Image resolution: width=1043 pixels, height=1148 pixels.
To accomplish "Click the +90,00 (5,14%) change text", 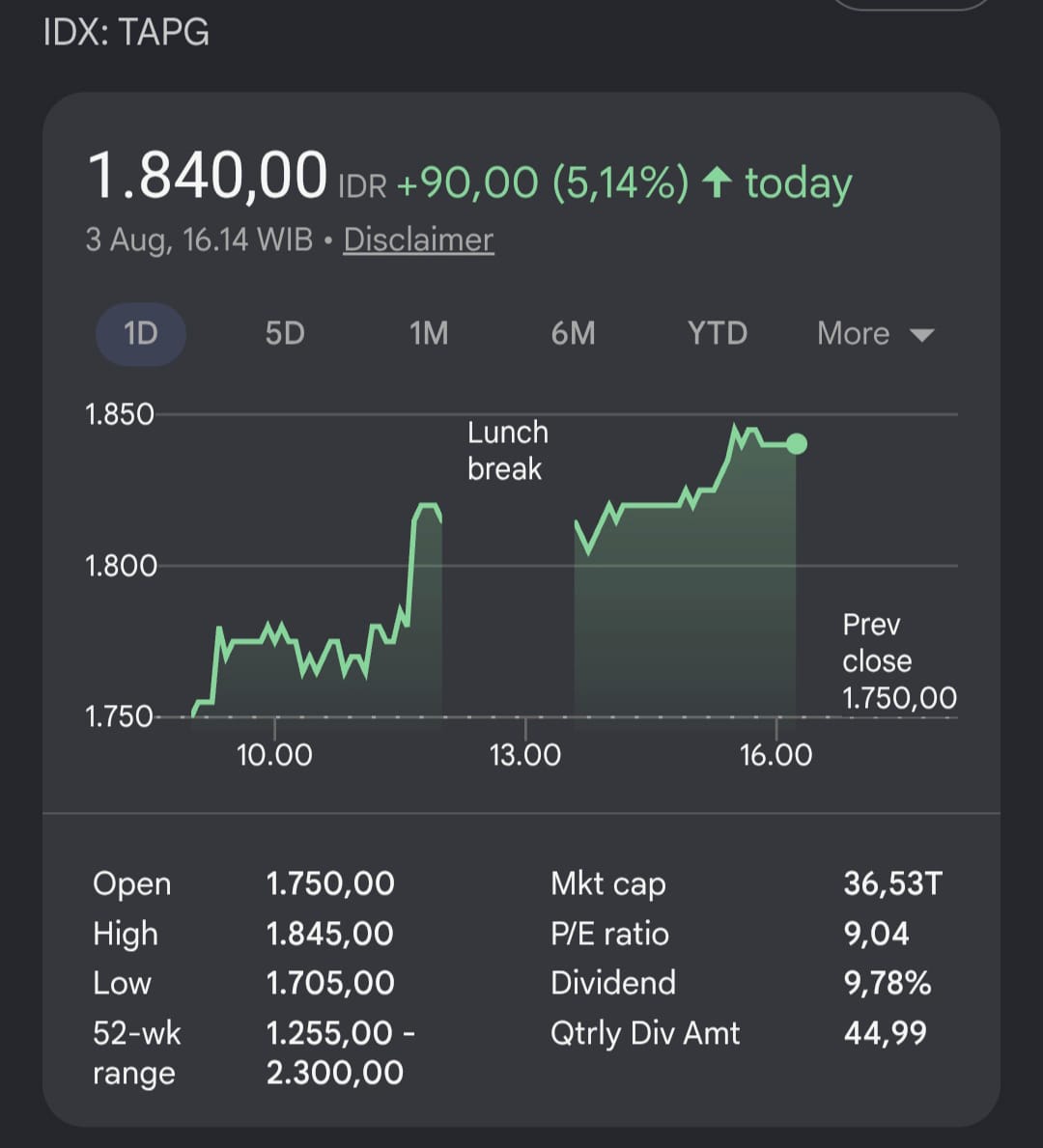I will tap(543, 182).
